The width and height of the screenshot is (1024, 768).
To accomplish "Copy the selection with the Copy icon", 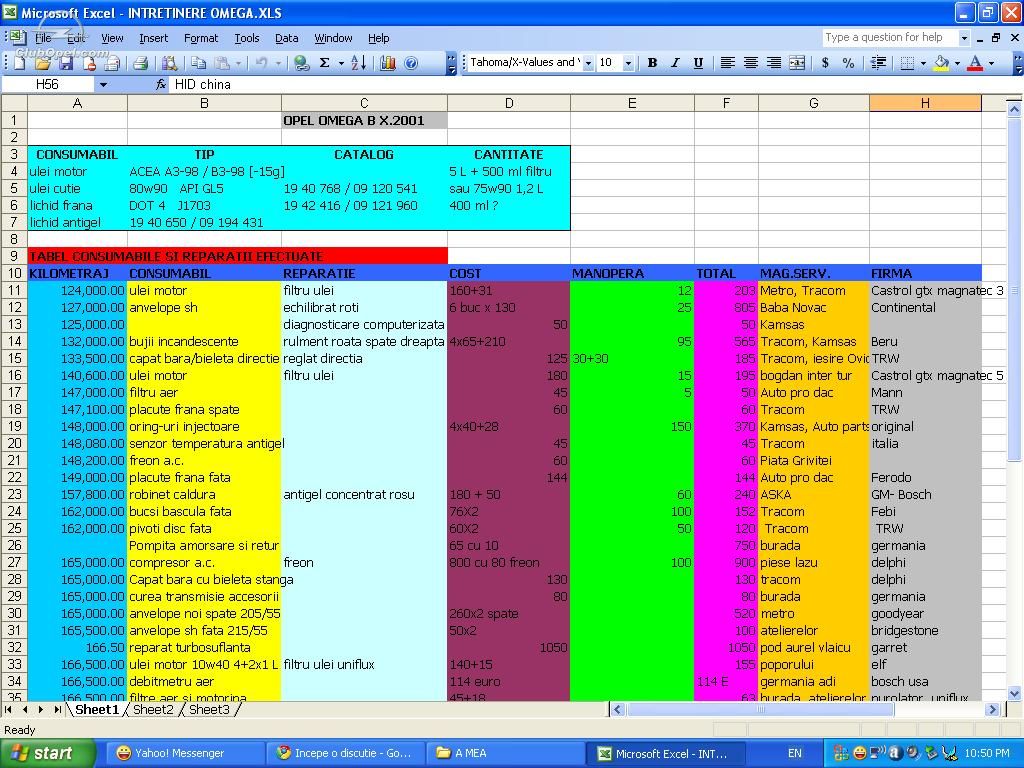I will (199, 63).
